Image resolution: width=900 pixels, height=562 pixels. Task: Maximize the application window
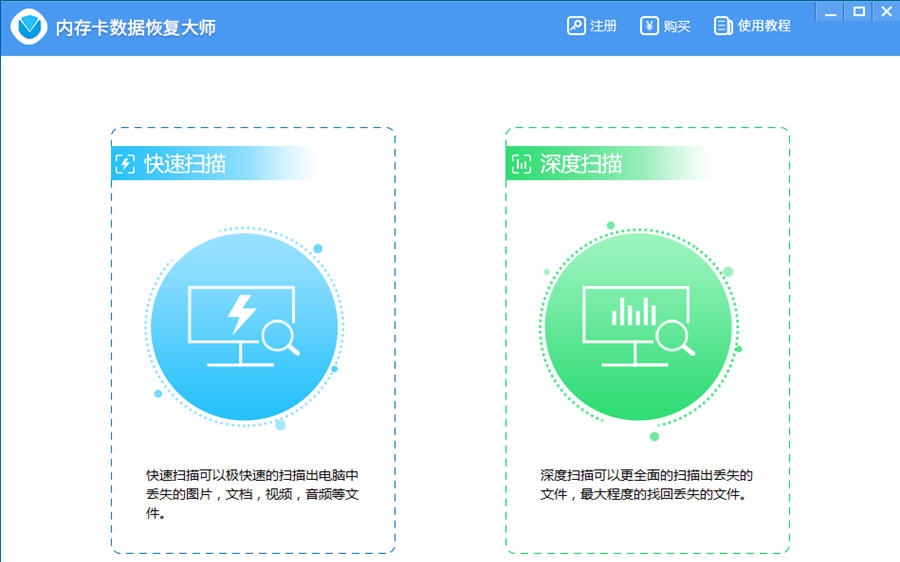coord(859,12)
